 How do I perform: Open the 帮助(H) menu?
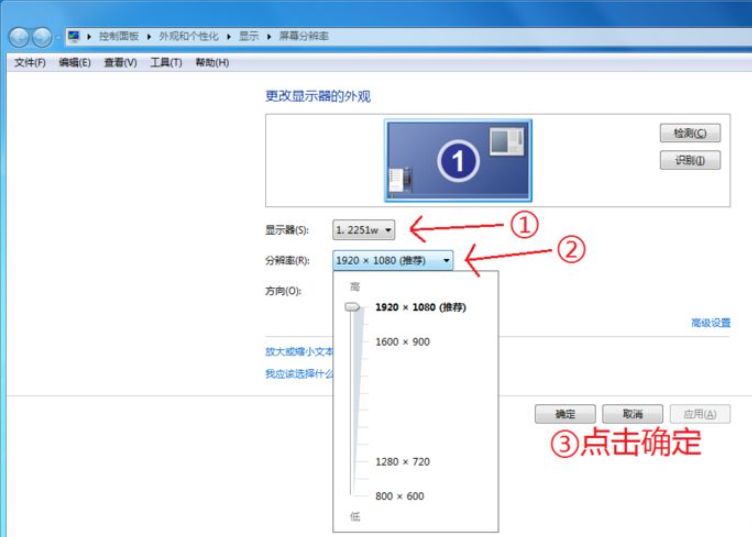click(212, 63)
